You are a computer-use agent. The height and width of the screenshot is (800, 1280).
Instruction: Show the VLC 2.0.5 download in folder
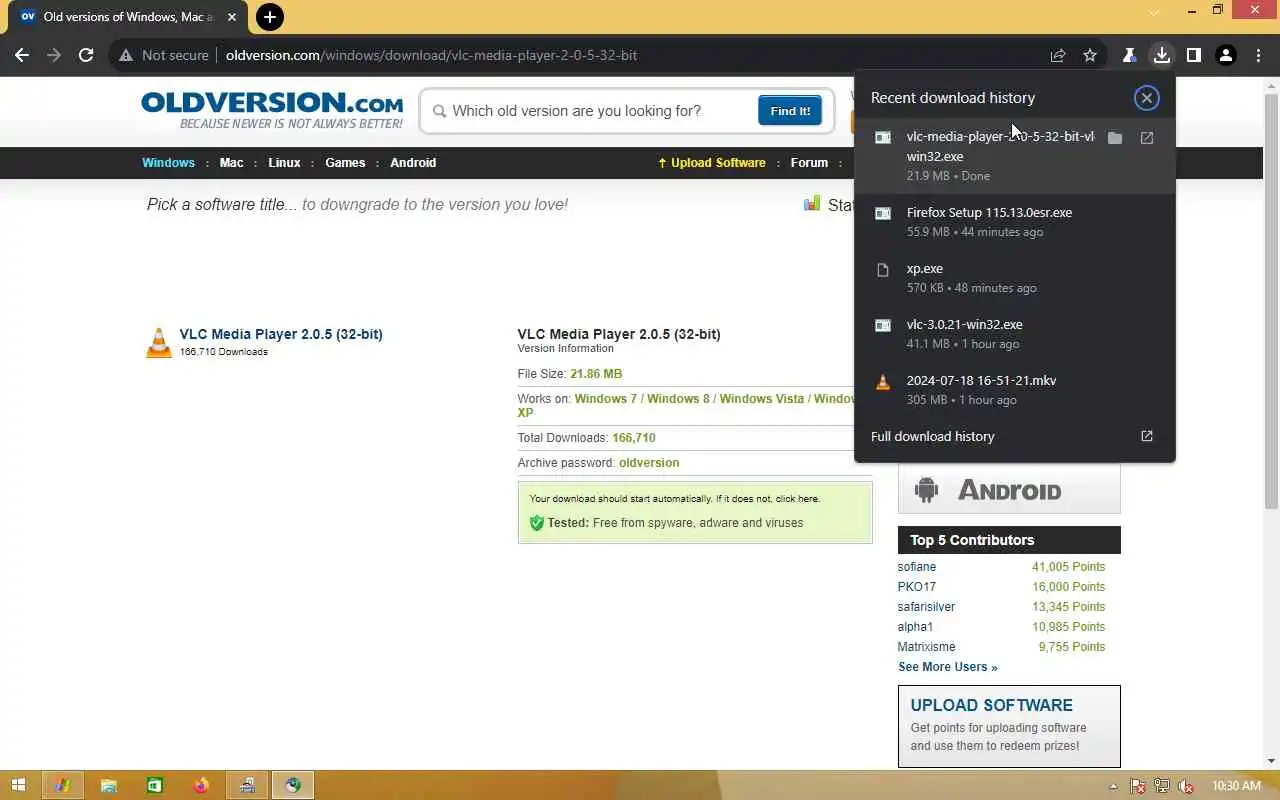point(1115,137)
